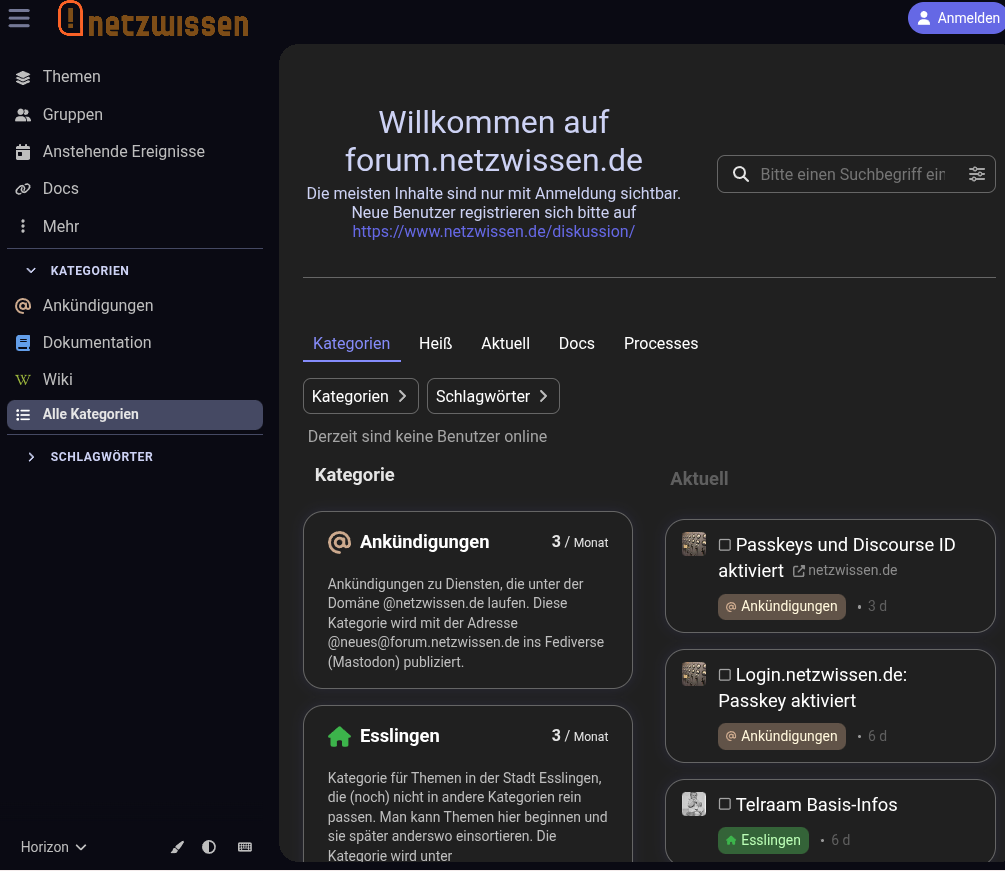Switch to the Processes tab
The image size is (1005, 871).
[x=661, y=344]
